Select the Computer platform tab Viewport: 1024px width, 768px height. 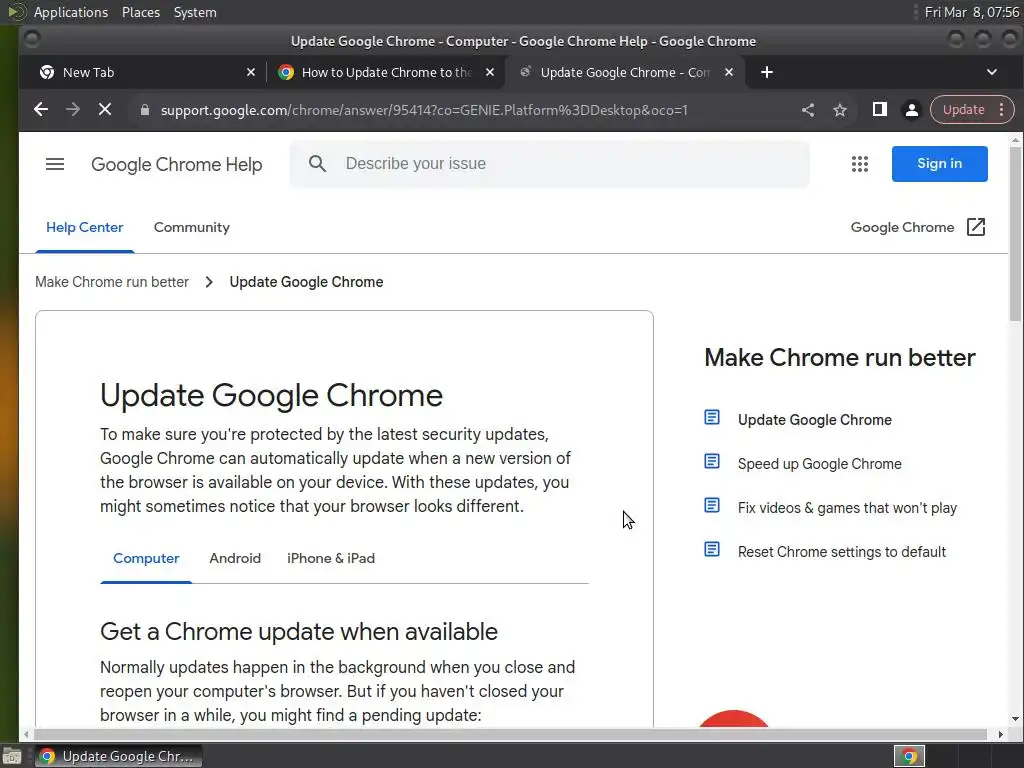coord(146,558)
